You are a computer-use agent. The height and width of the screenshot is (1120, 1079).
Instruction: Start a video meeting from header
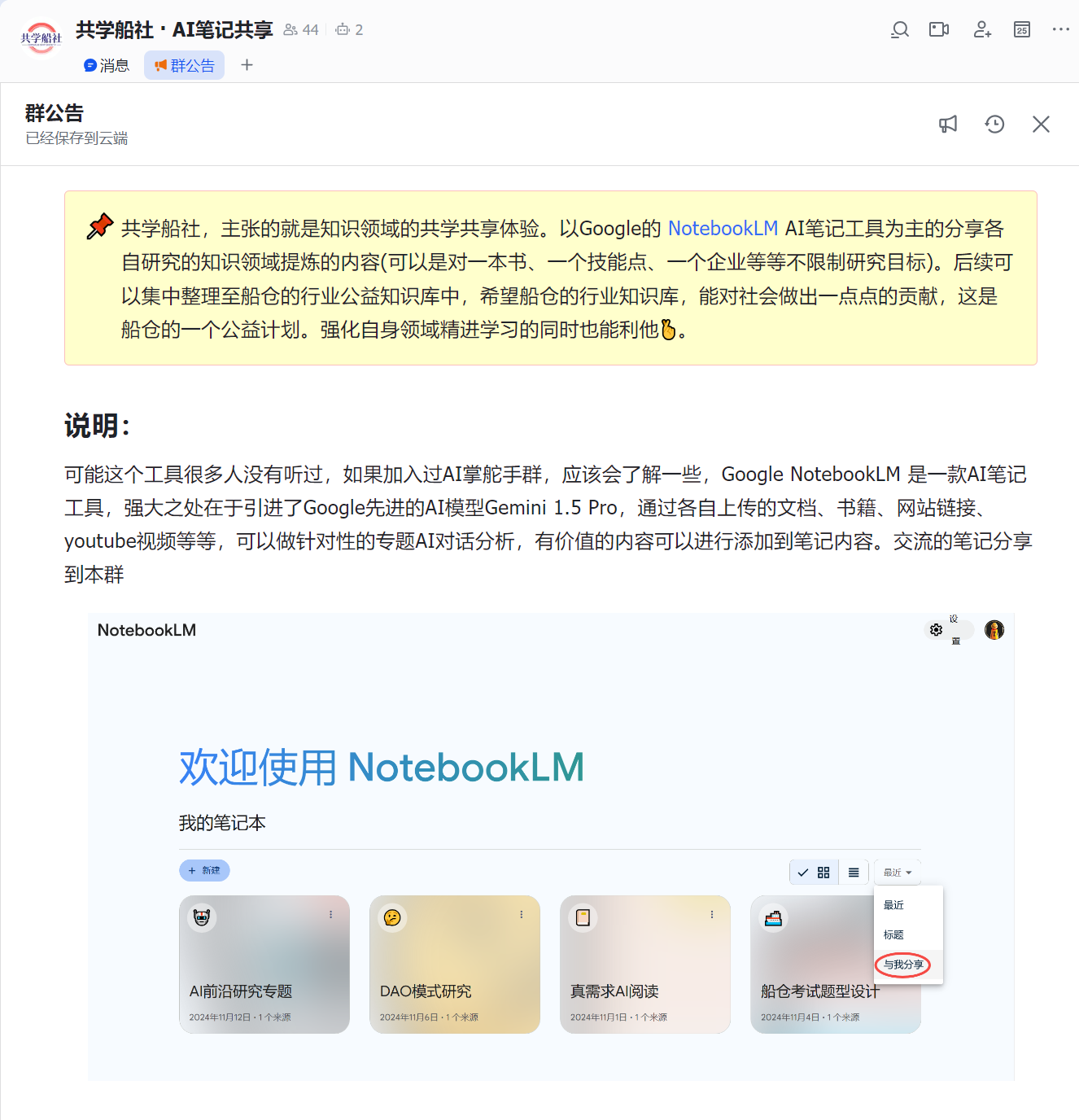[x=939, y=30]
